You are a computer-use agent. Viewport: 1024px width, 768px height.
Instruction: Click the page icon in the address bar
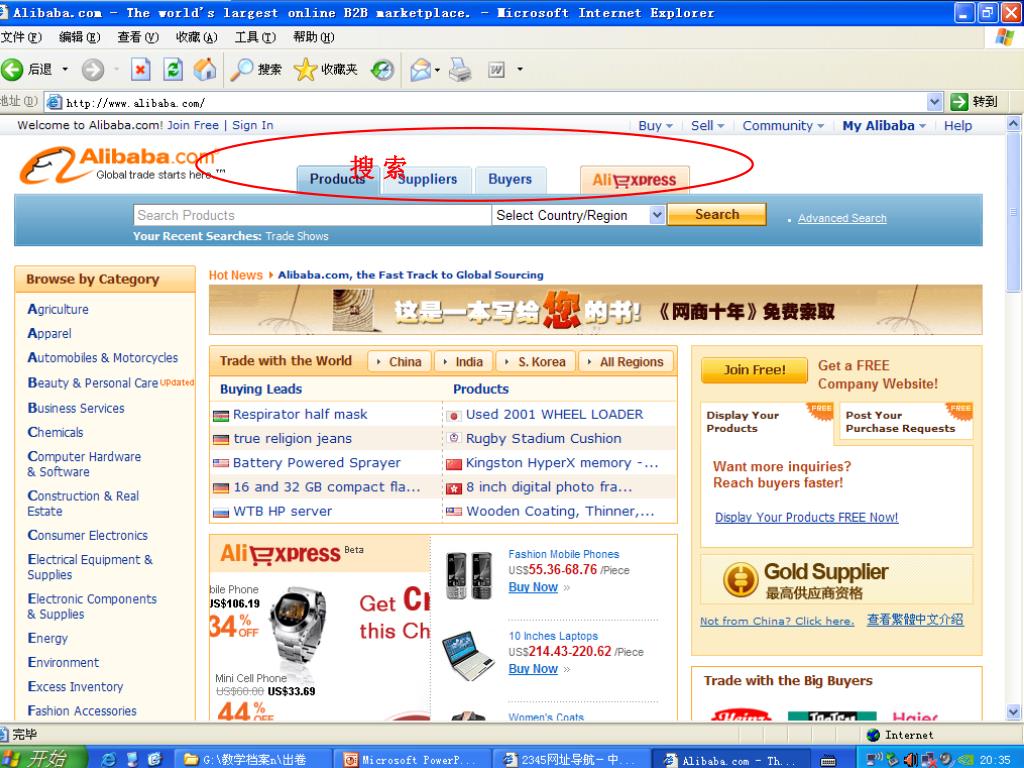coord(55,102)
